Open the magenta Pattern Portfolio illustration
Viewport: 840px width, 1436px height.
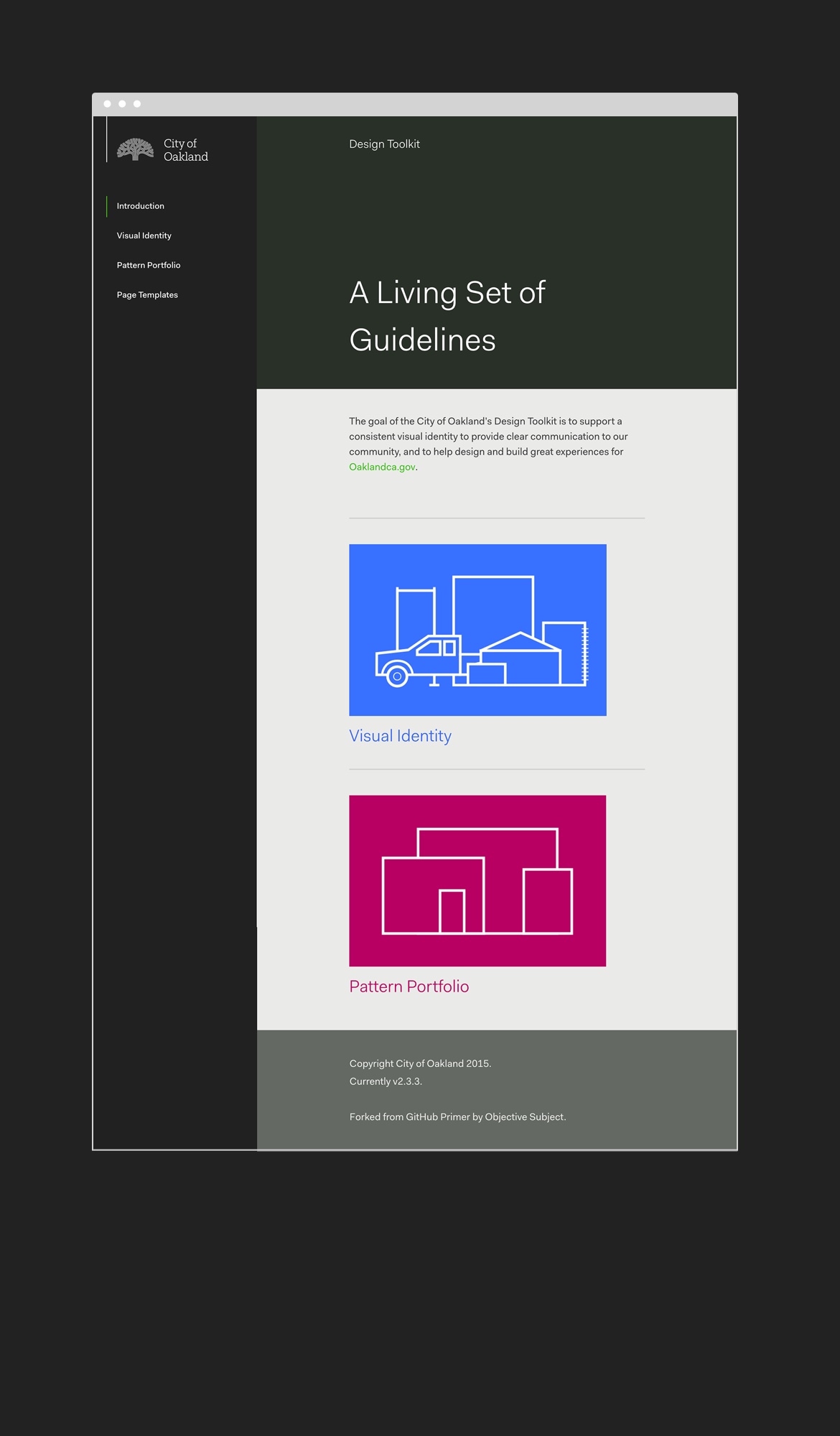tap(477, 881)
